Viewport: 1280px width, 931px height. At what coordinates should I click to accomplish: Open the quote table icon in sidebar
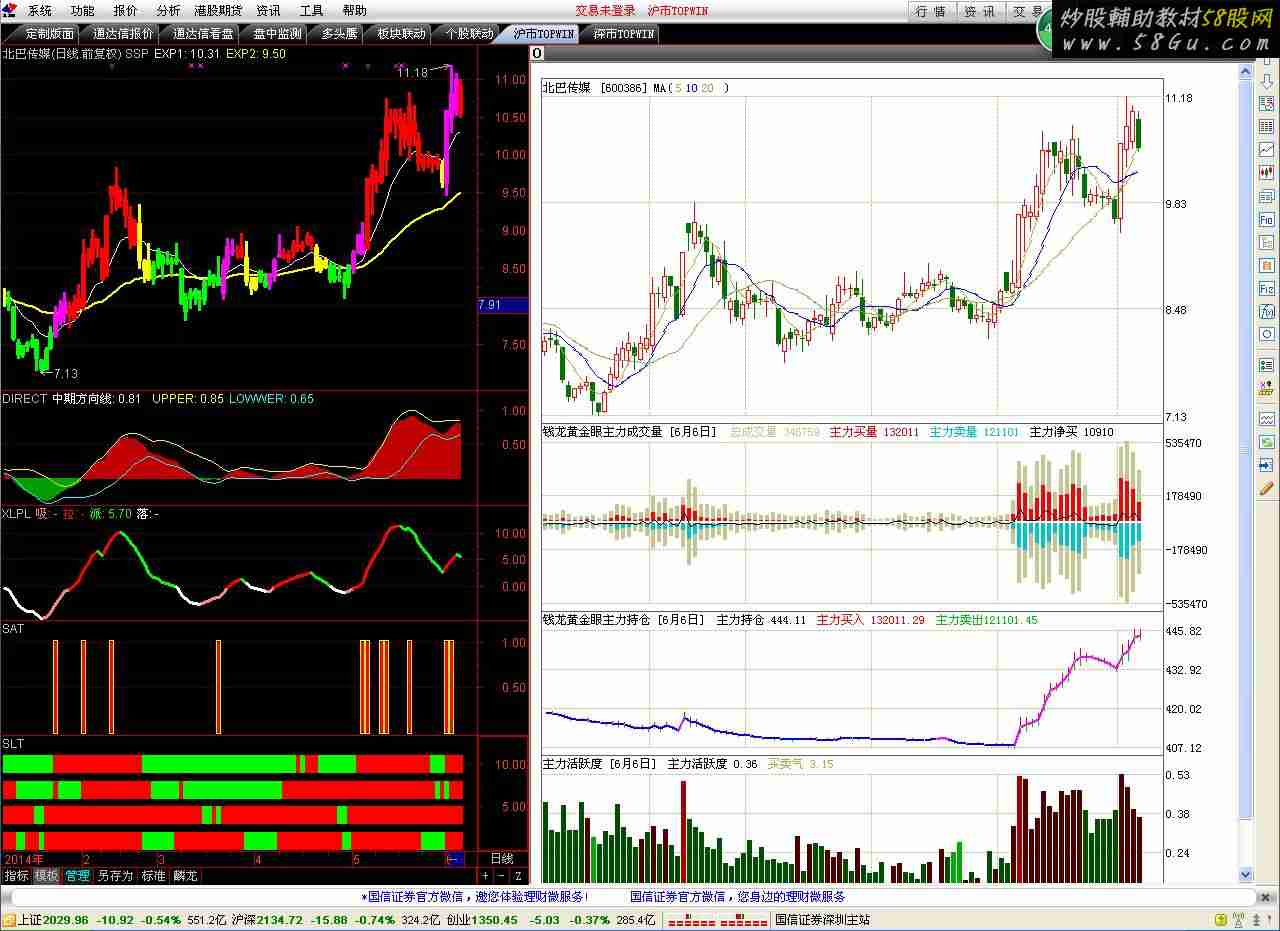point(1266,104)
